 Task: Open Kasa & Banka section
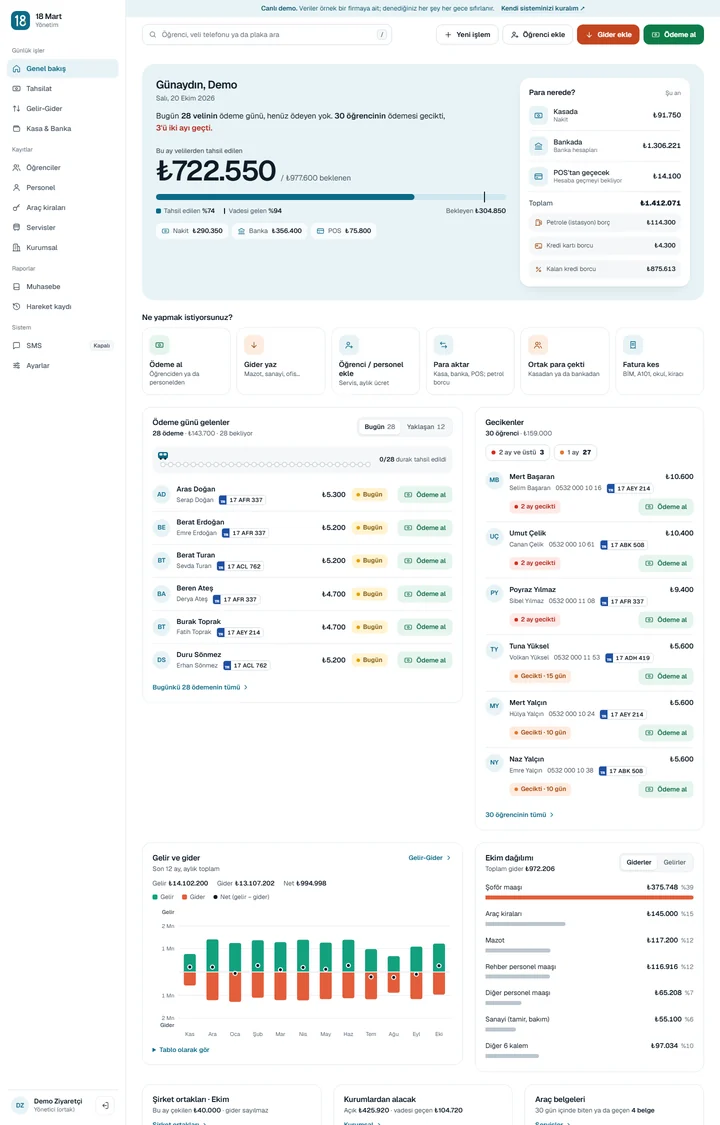[x=62, y=129]
